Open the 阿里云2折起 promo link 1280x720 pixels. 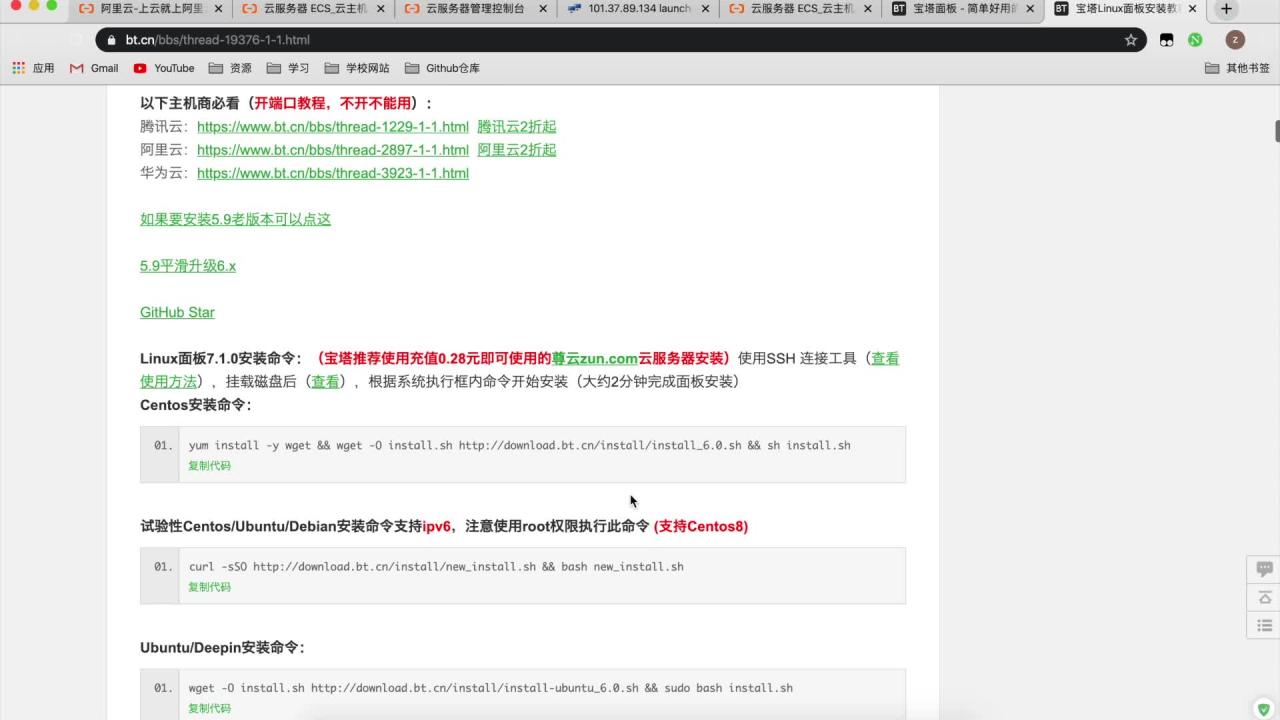point(517,150)
